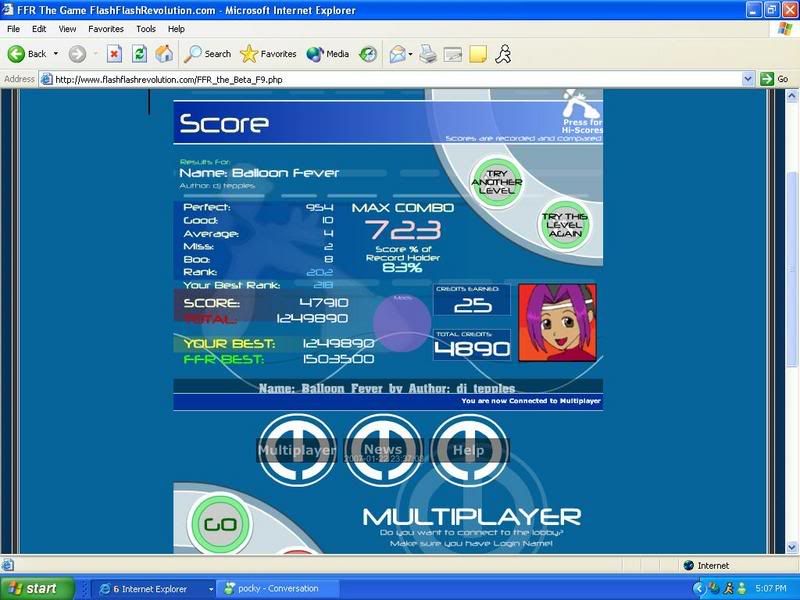Expand hidden system tray icons arrow
Viewport: 800px width, 600px height.
pos(699,589)
